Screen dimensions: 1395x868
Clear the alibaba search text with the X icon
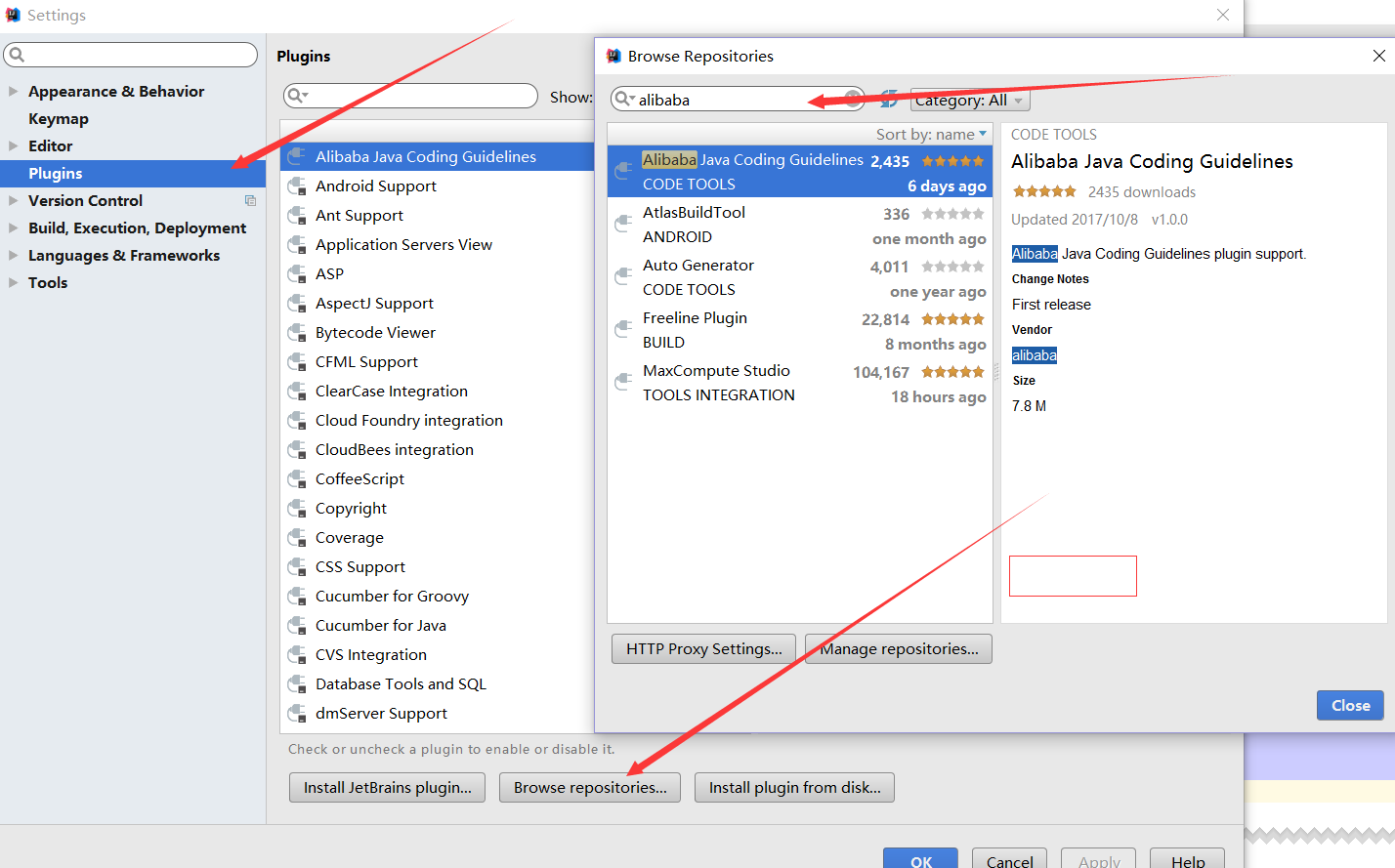(x=853, y=99)
